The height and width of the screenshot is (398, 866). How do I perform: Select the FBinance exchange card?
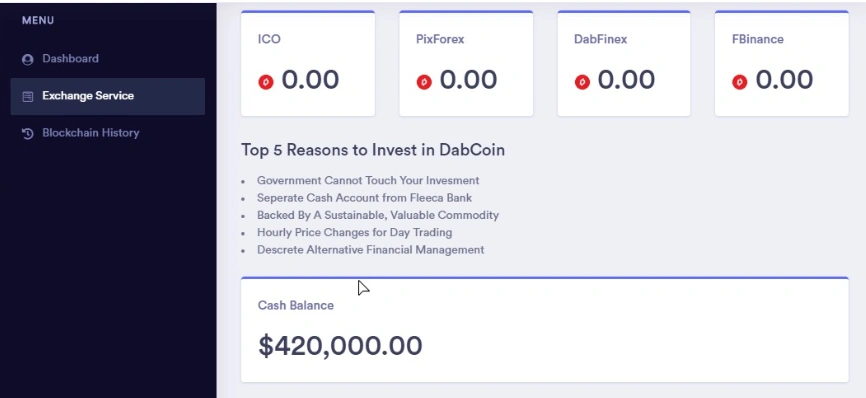tap(781, 63)
